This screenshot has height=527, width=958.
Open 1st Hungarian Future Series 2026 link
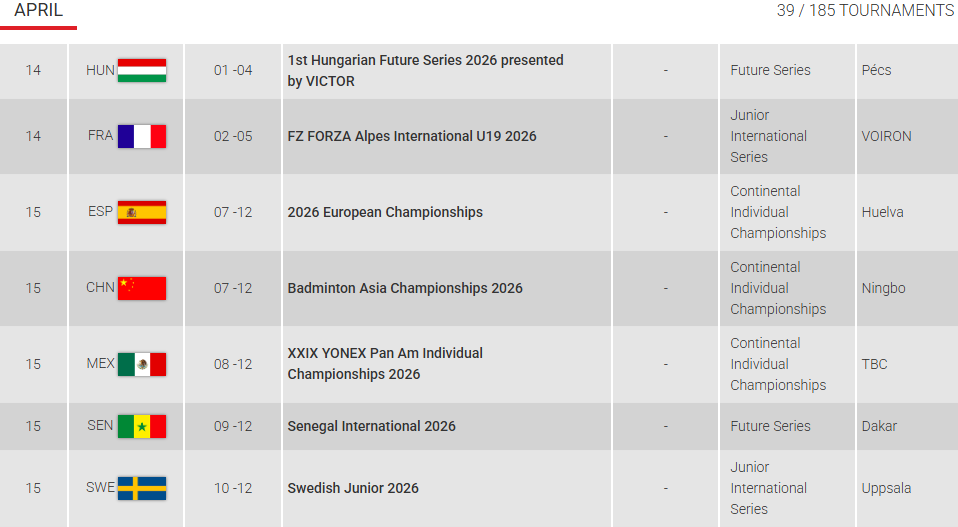[x=425, y=70]
